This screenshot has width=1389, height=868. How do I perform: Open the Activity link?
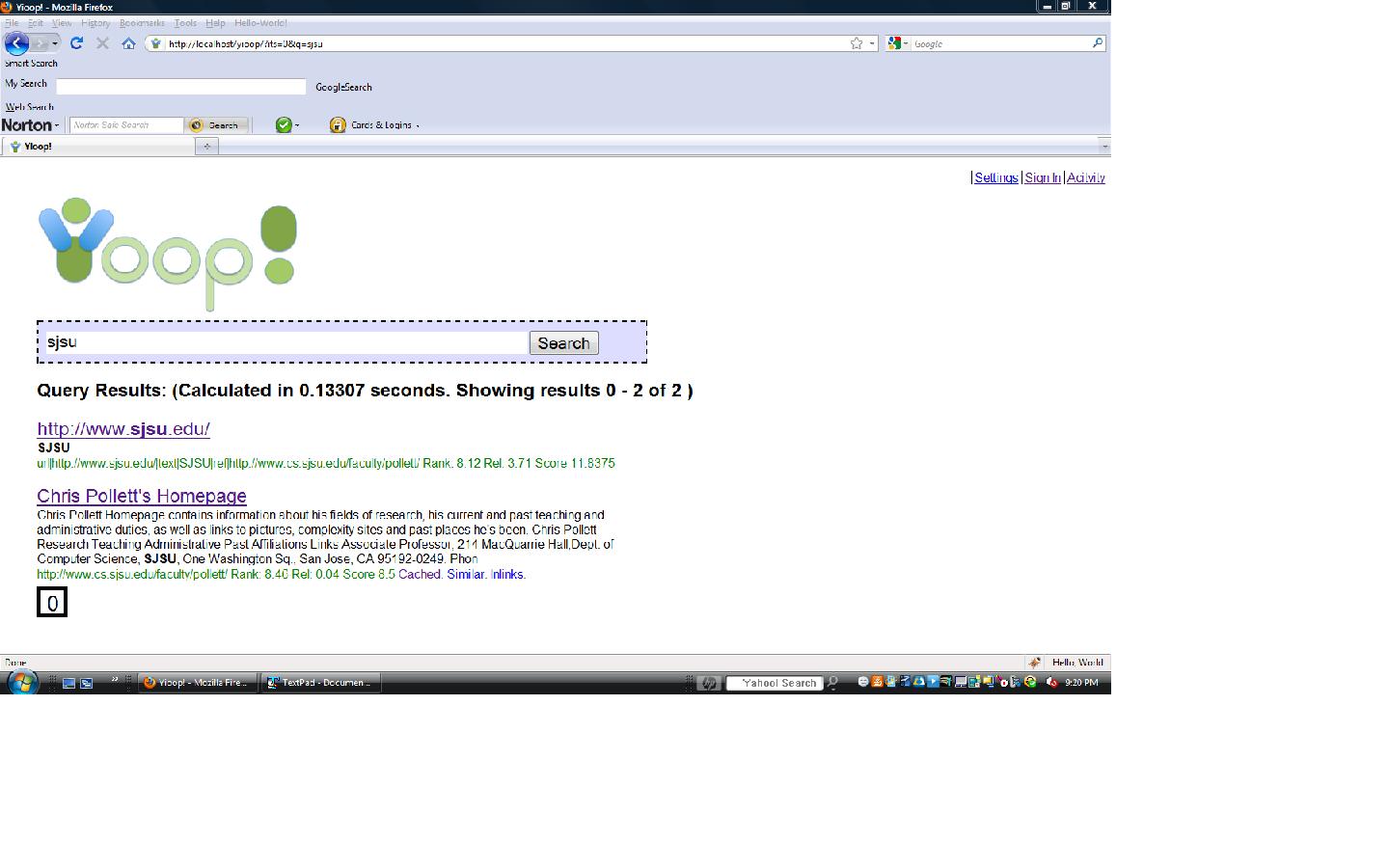click(1086, 177)
